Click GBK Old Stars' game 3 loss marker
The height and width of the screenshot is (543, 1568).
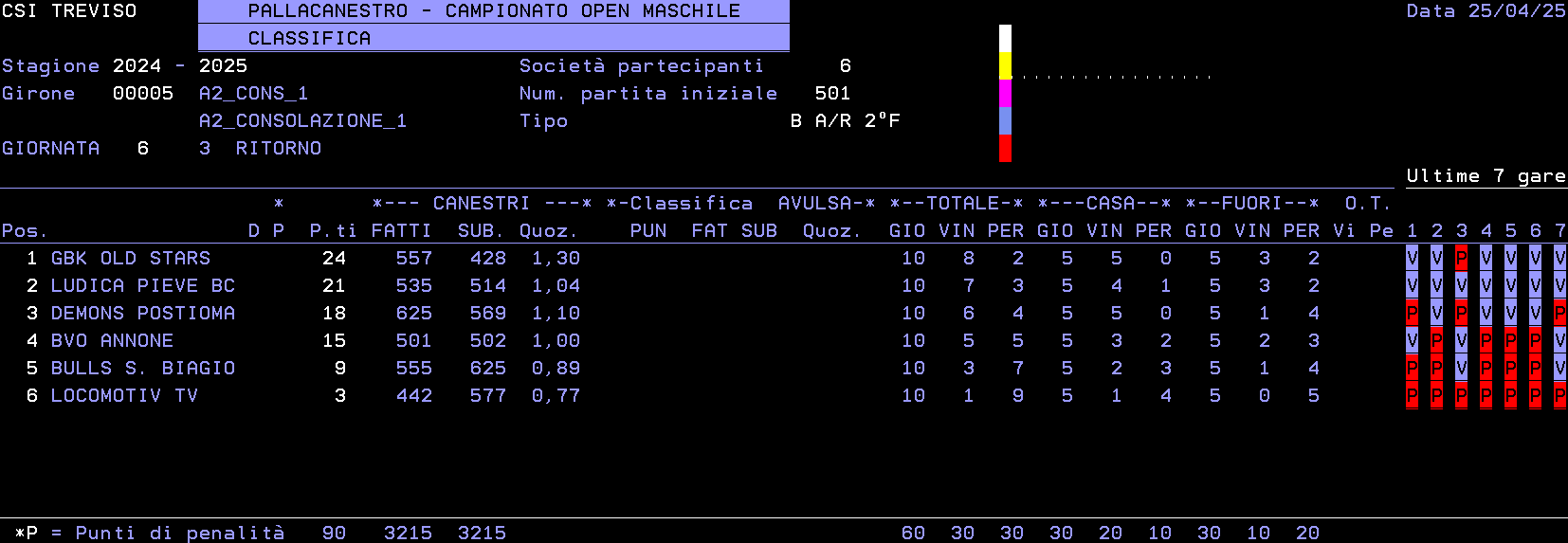click(x=1461, y=259)
